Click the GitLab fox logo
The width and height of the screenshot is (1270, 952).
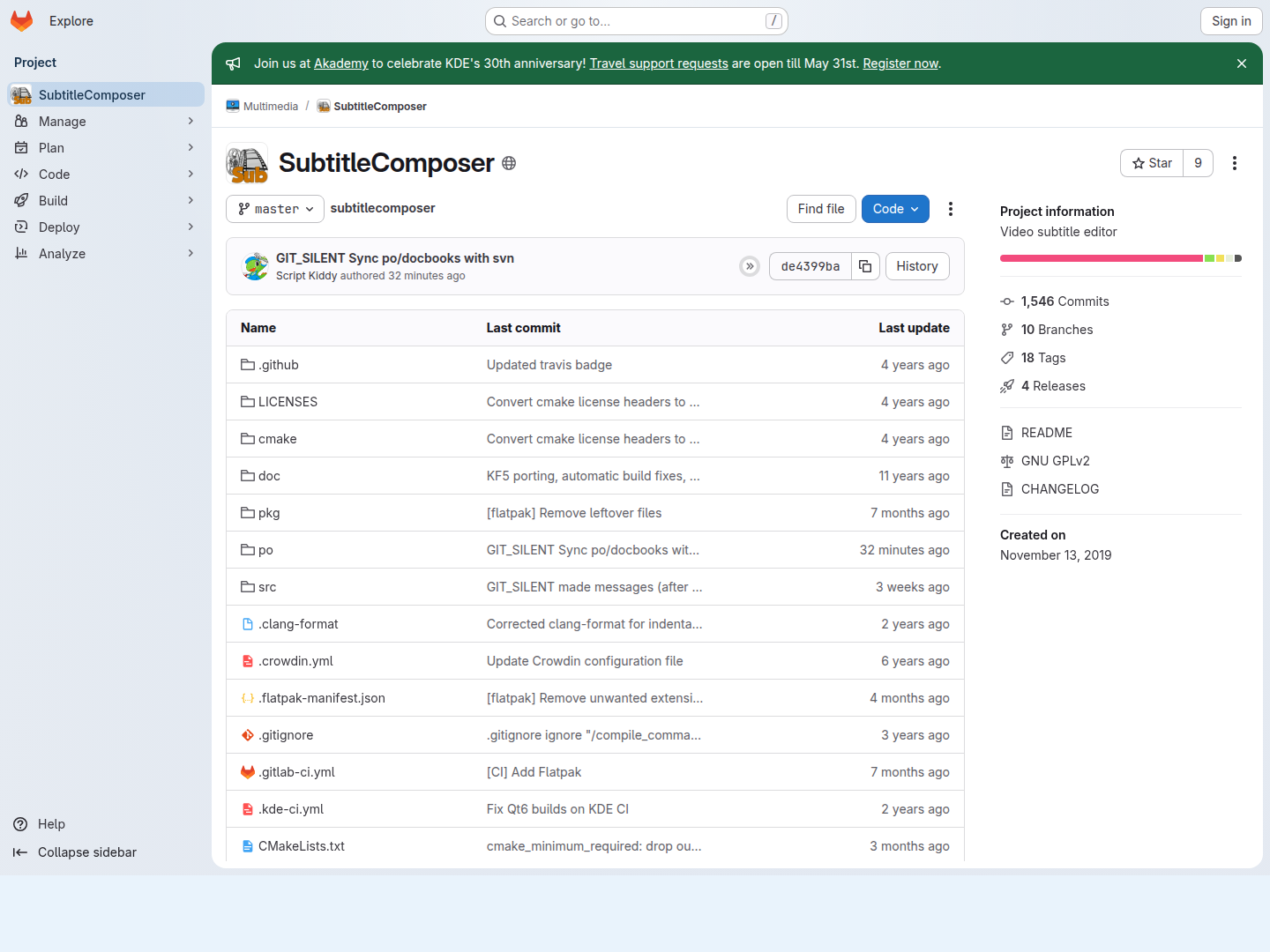[x=22, y=21]
